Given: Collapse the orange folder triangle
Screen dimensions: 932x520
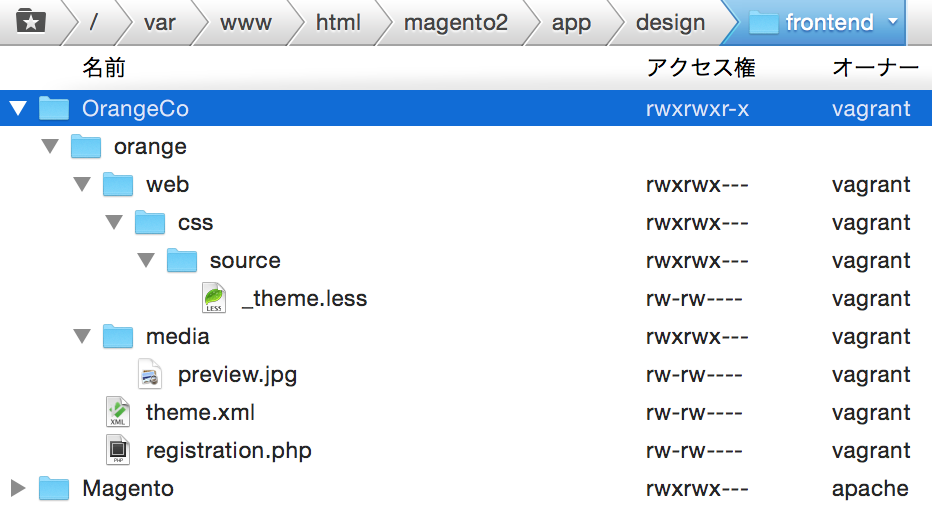Looking at the screenshot, I should (50, 146).
